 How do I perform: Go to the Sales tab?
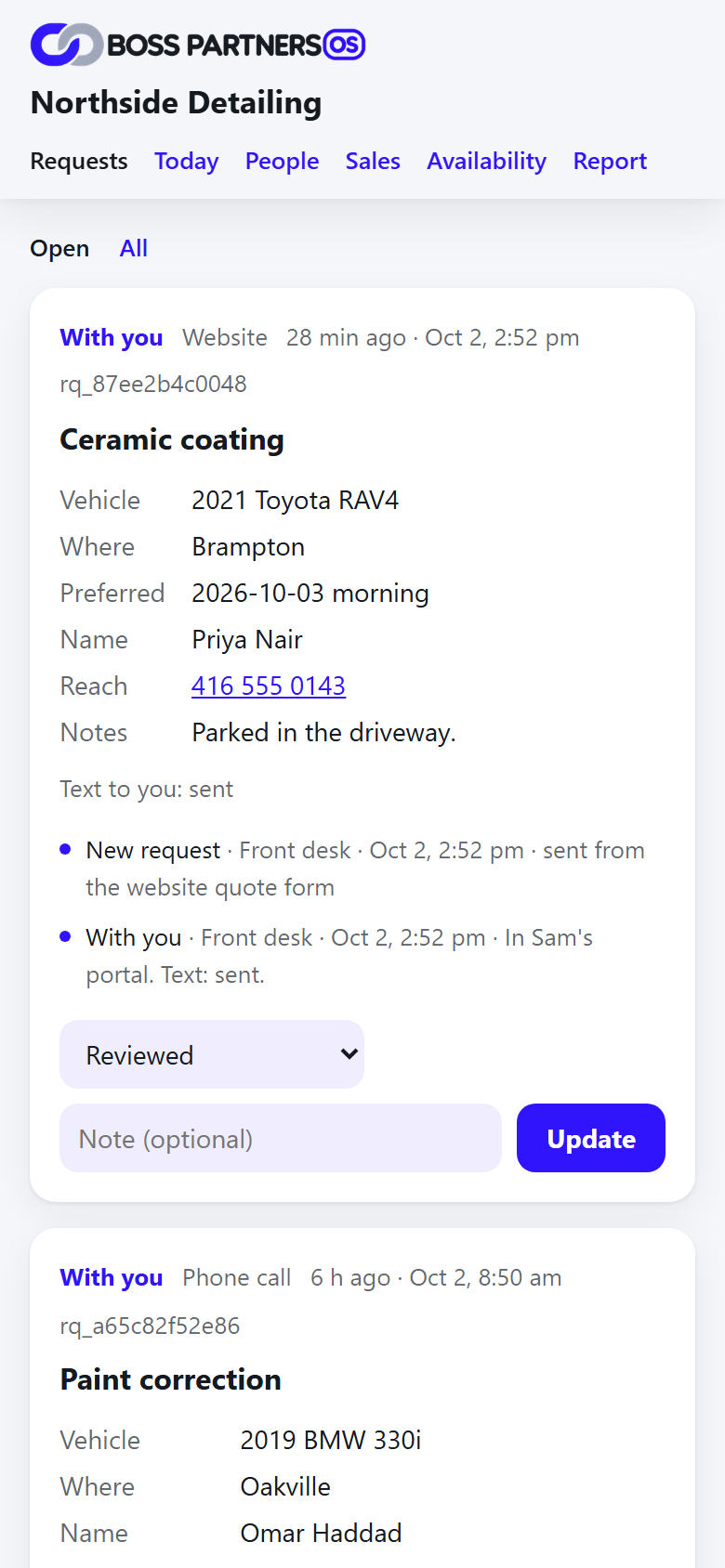coord(373,161)
